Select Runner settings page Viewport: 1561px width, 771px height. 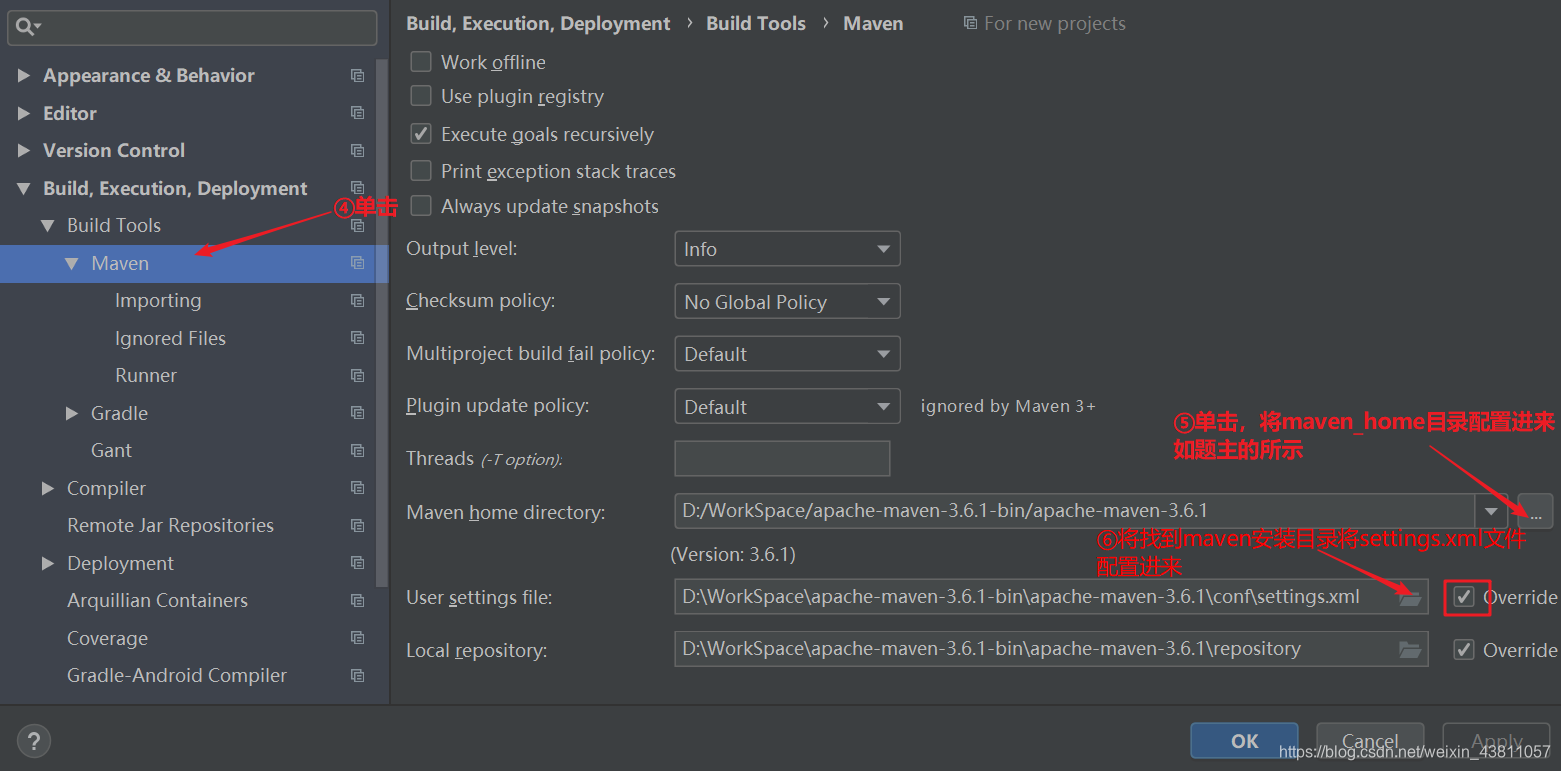pyautogui.click(x=146, y=375)
